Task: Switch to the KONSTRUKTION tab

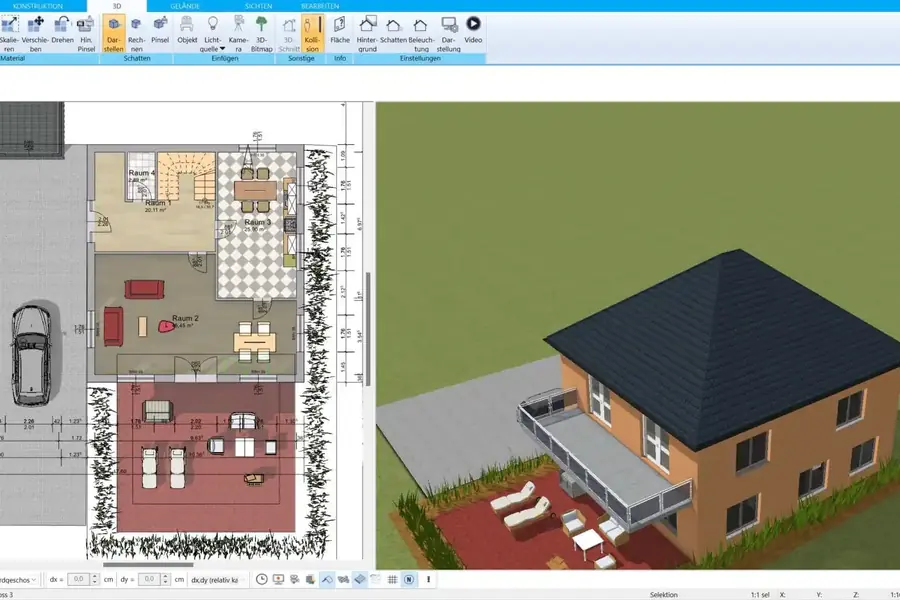Action: [x=38, y=6]
